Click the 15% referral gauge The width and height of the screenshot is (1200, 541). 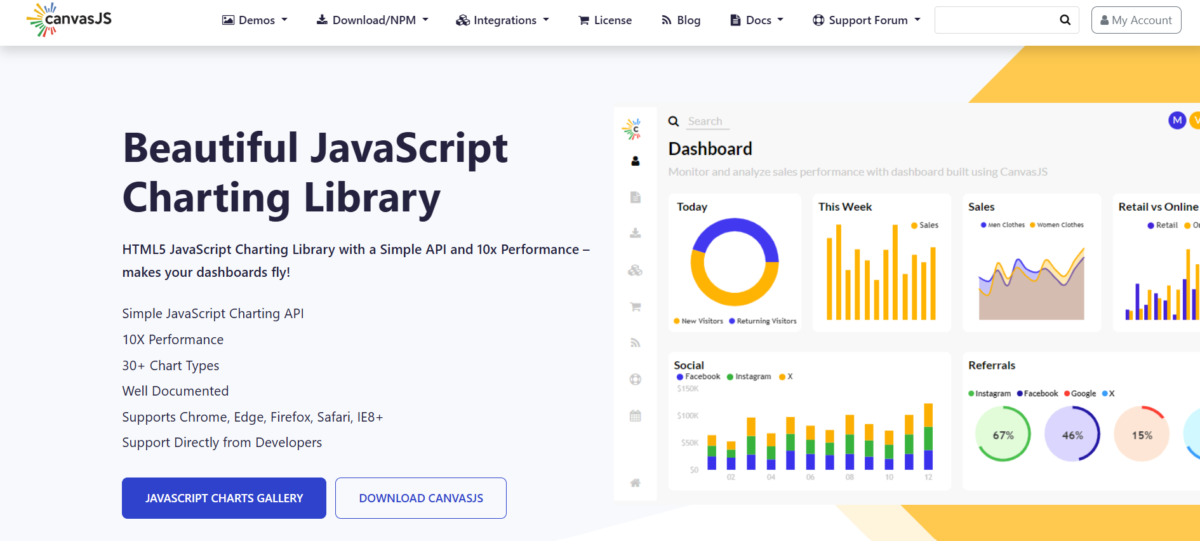[x=1141, y=434]
